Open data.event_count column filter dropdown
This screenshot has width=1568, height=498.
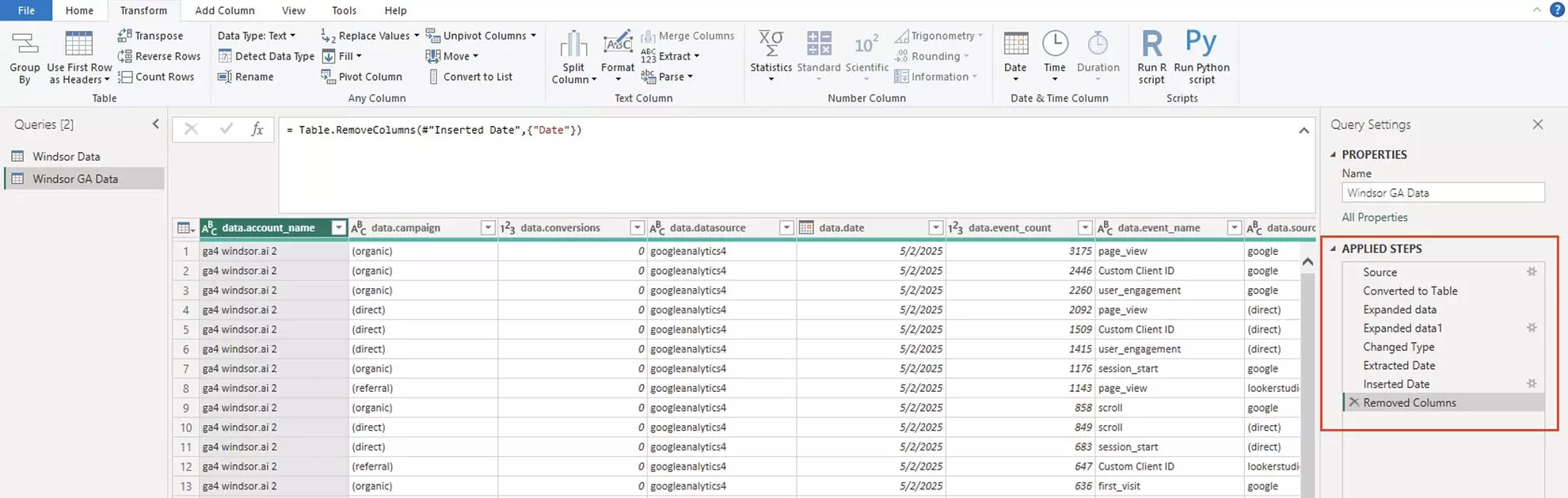coord(1085,228)
